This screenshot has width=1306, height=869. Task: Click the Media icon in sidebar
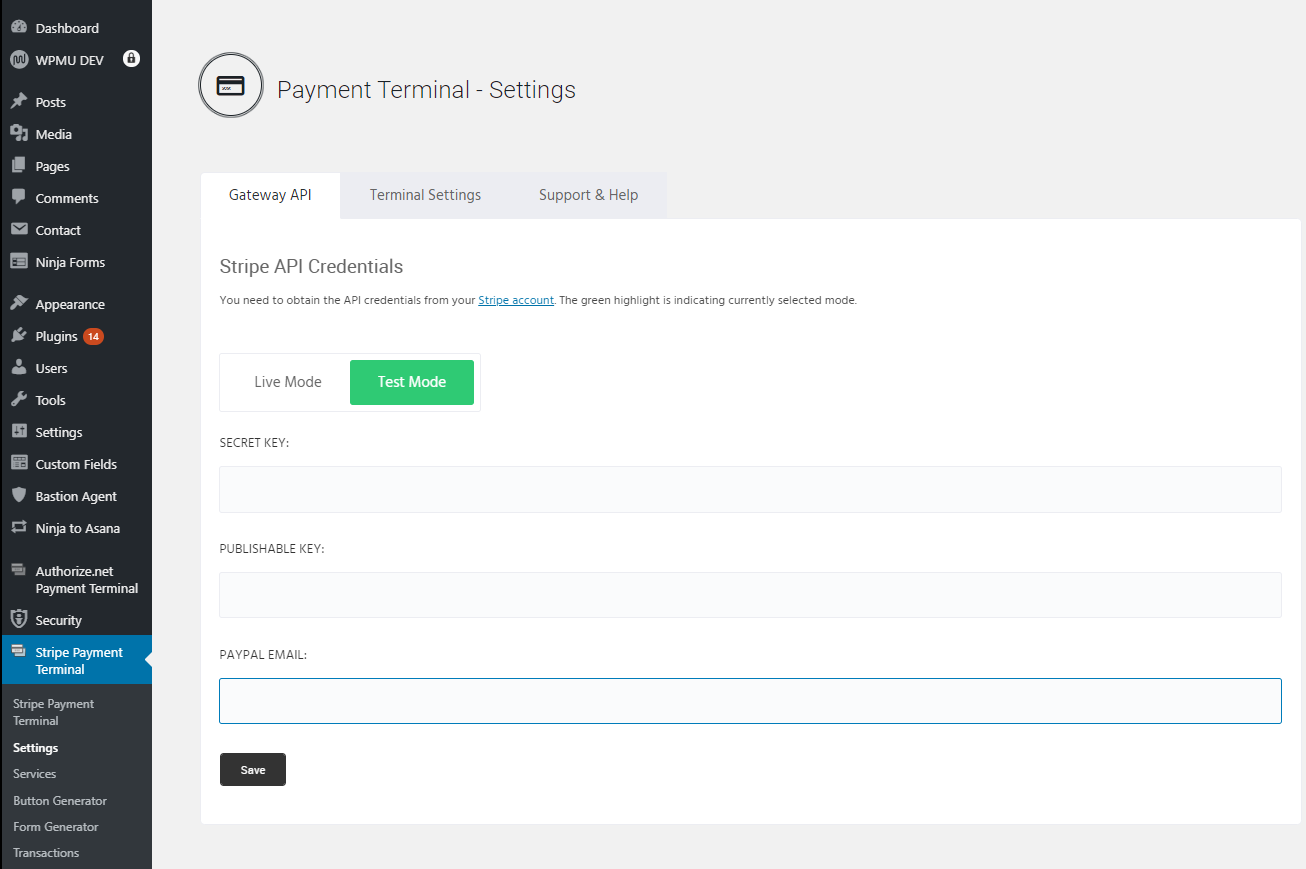(18, 134)
